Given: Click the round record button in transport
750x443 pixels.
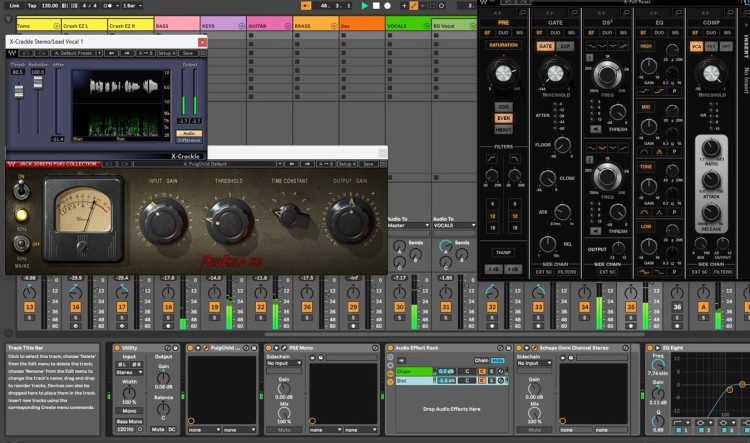Looking at the screenshot, I should click(x=387, y=6).
